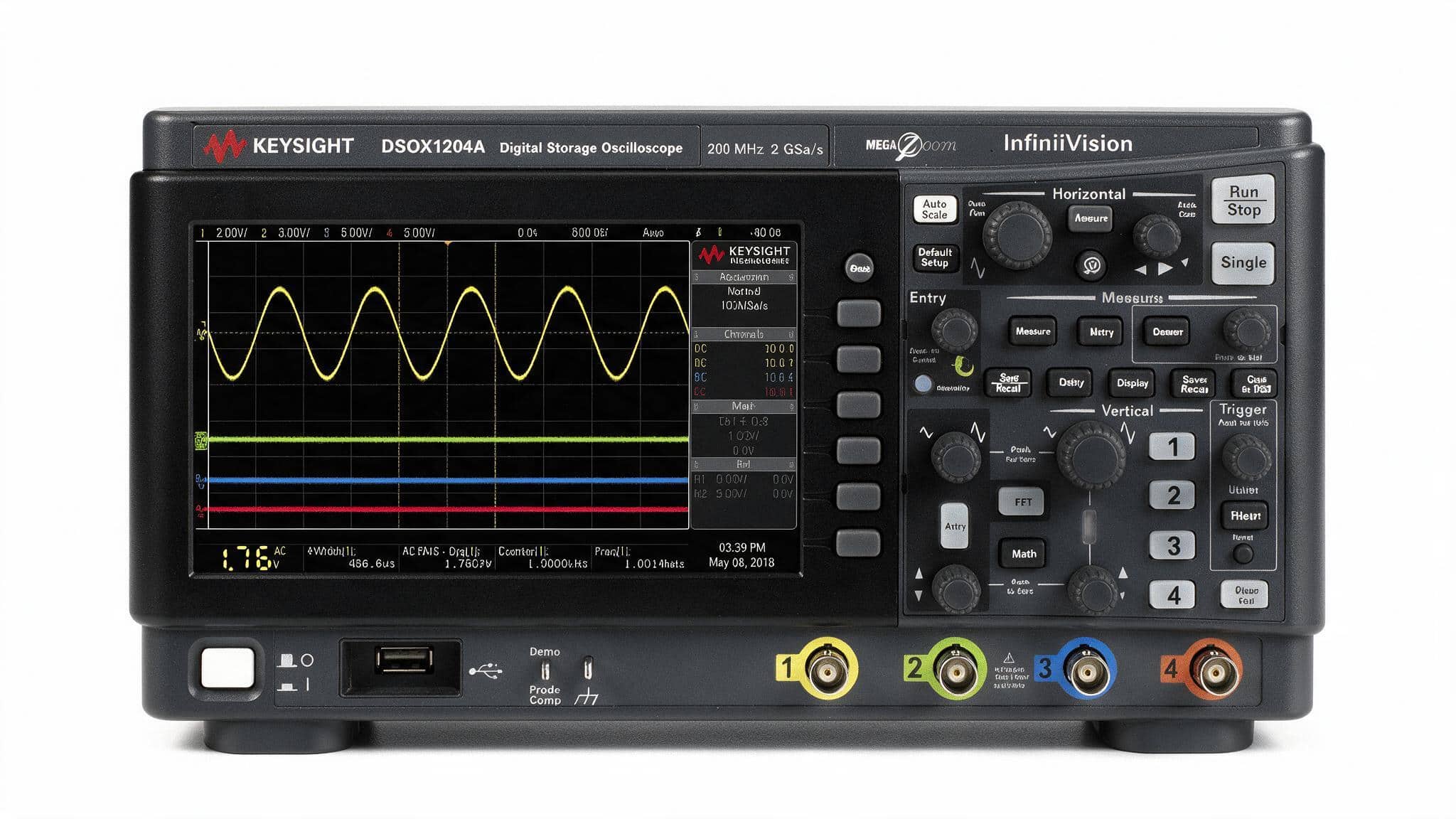
Task: Click the green curved-arrow indicator under the Entry knob
Action: tap(963, 366)
